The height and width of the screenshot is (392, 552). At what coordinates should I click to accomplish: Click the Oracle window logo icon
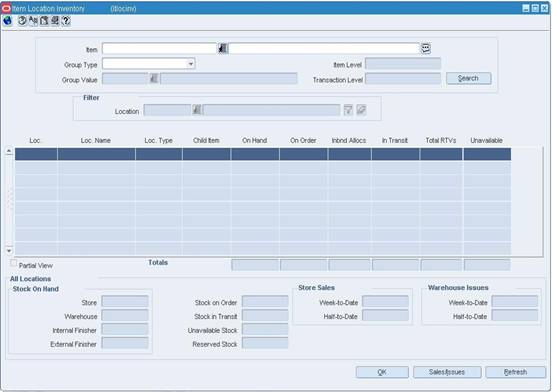coord(6,8)
